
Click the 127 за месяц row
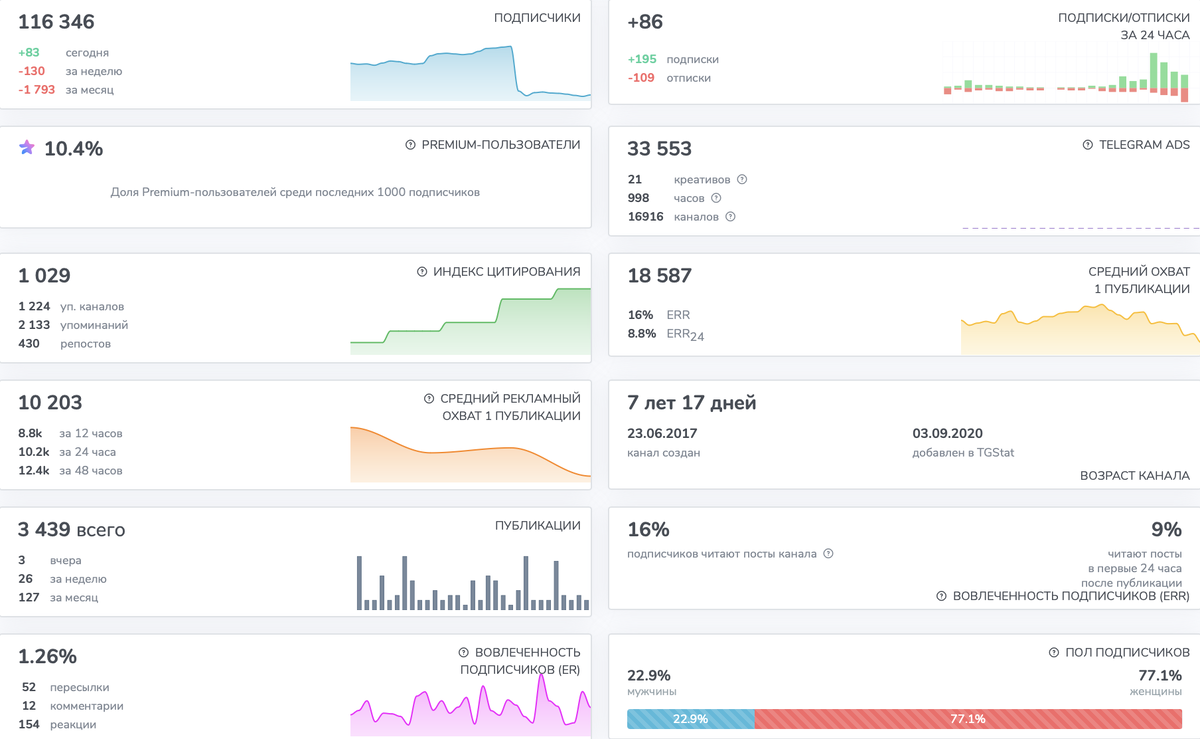tap(60, 598)
